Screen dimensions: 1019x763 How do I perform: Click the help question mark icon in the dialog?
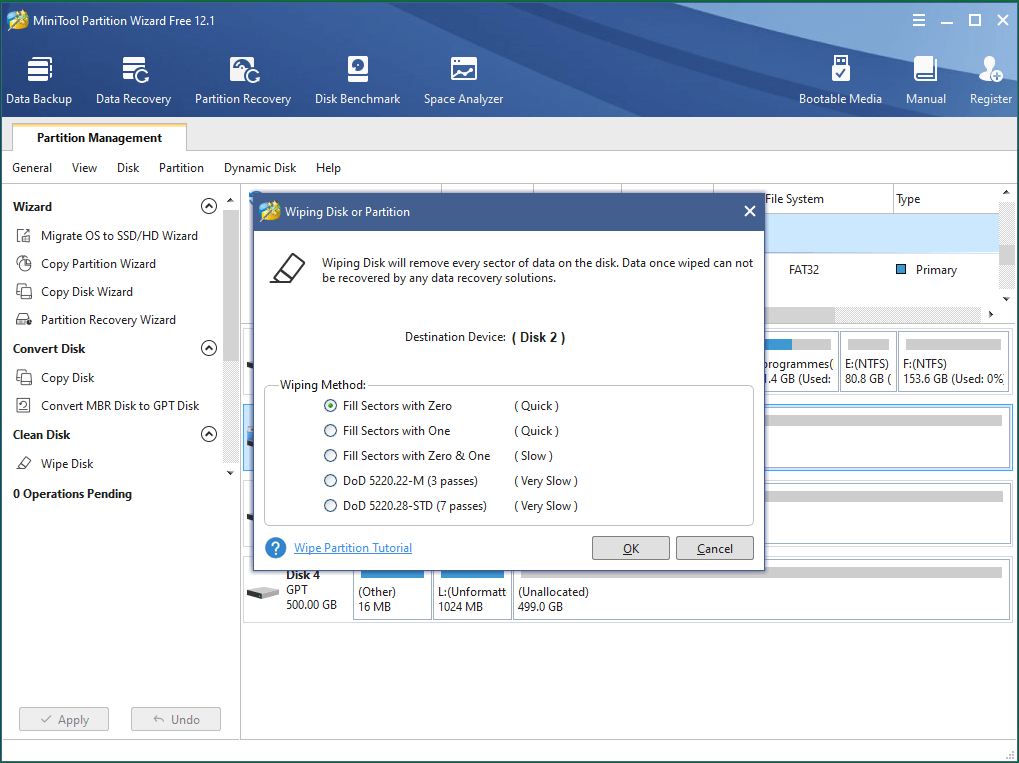coord(276,548)
